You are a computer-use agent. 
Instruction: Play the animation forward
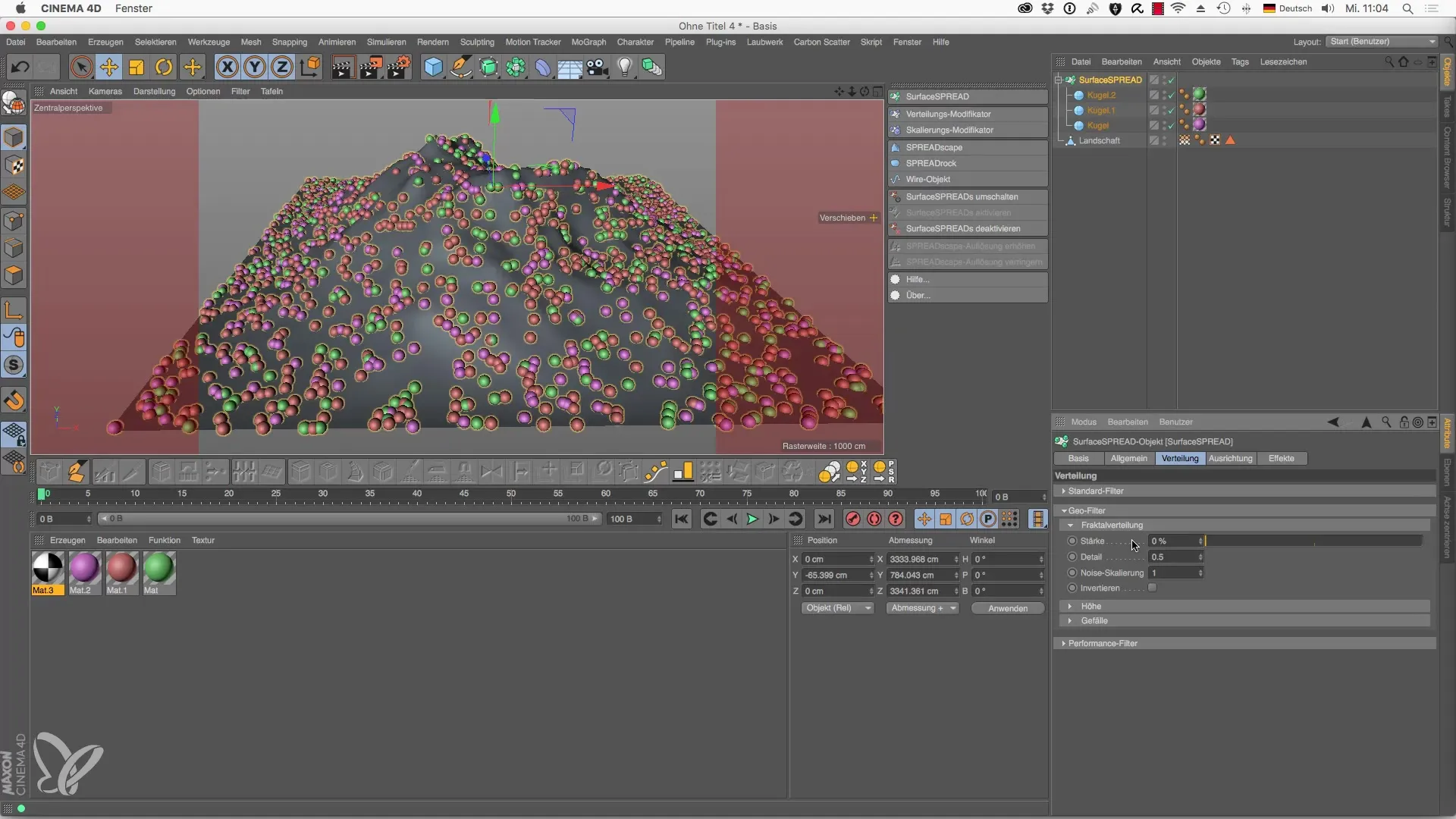[x=752, y=519]
